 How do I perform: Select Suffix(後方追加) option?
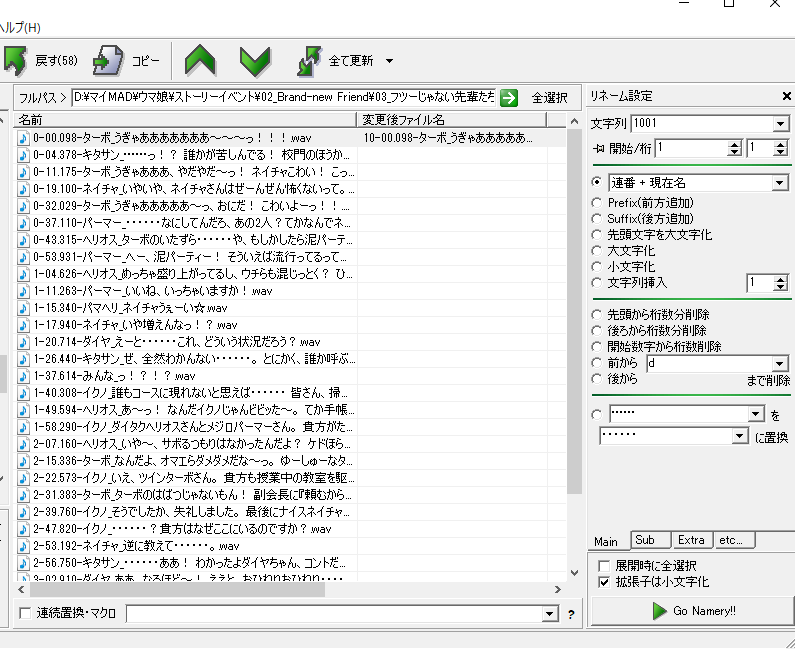(x=597, y=219)
